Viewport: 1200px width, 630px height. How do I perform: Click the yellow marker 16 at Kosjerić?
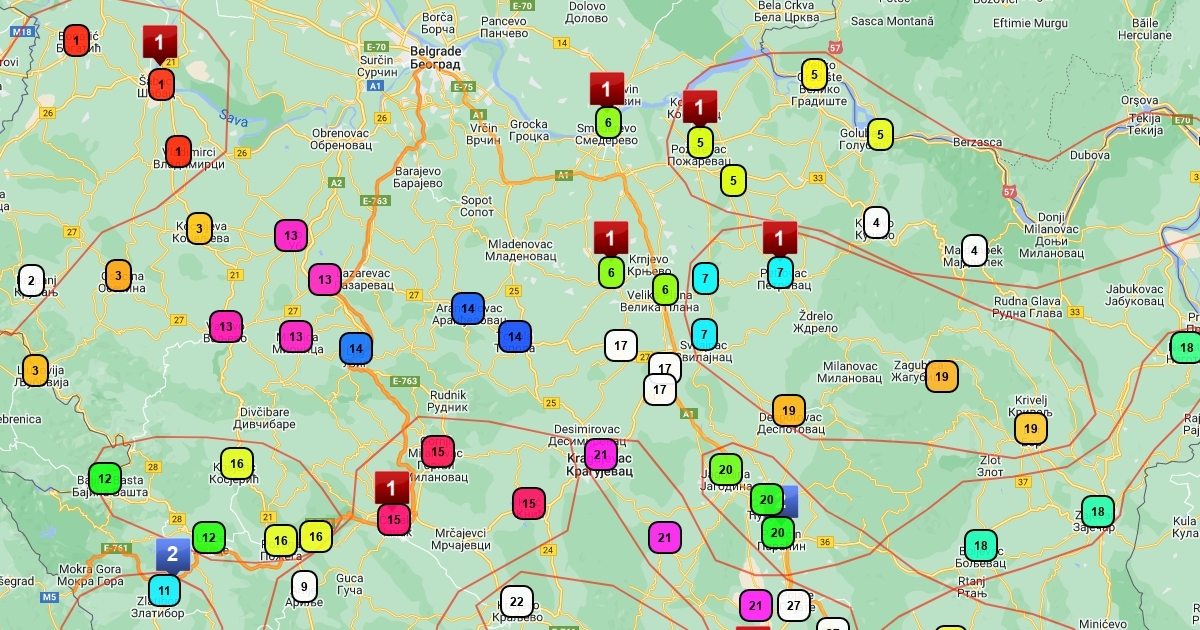coord(237,464)
